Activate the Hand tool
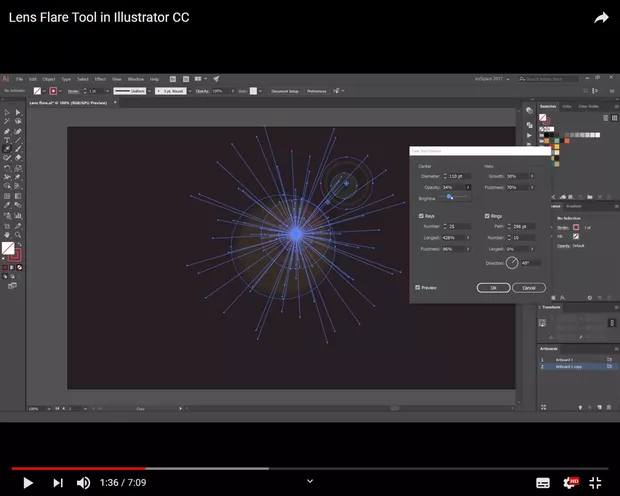 click(7, 233)
